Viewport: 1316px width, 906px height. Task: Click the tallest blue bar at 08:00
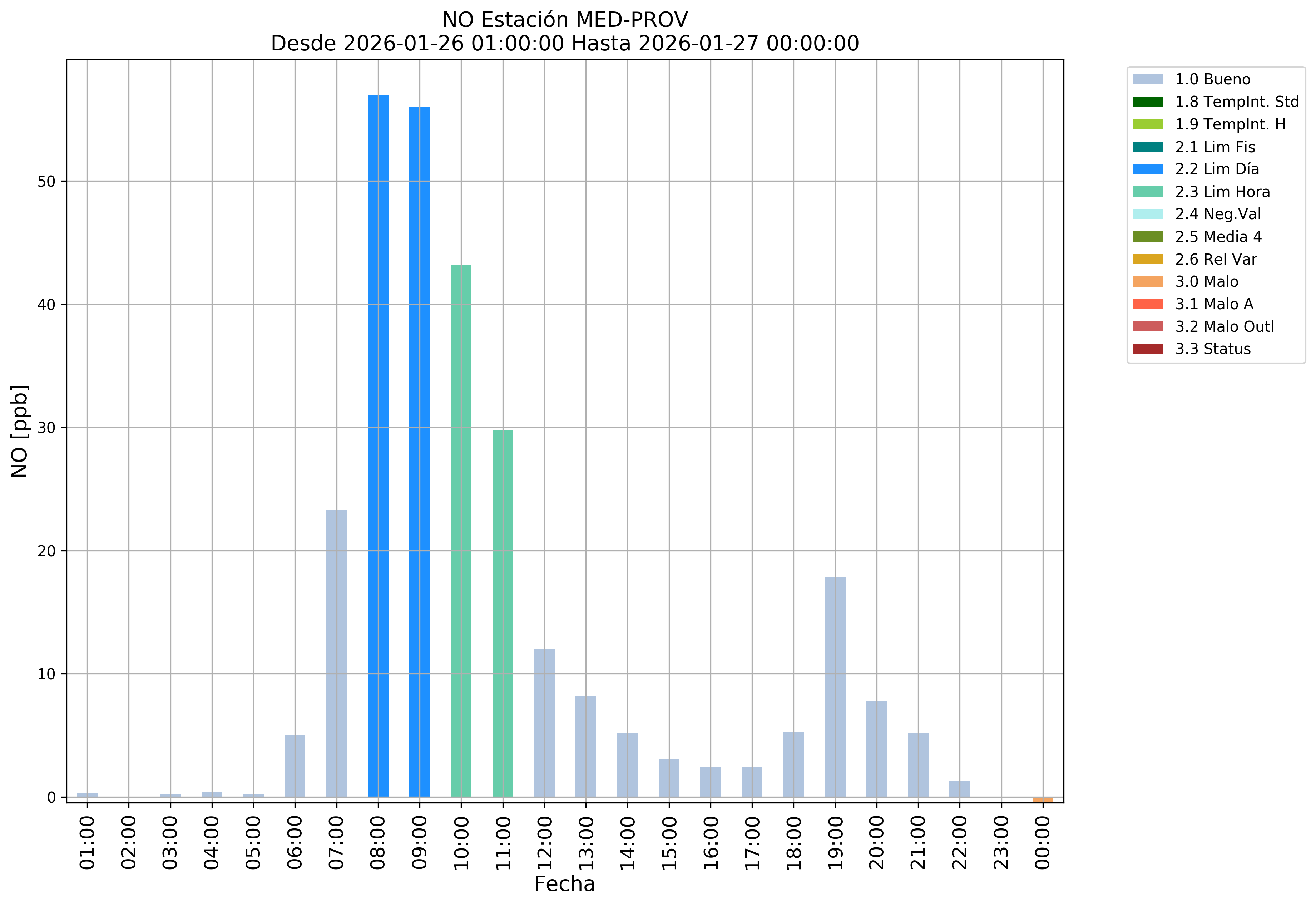(378, 445)
